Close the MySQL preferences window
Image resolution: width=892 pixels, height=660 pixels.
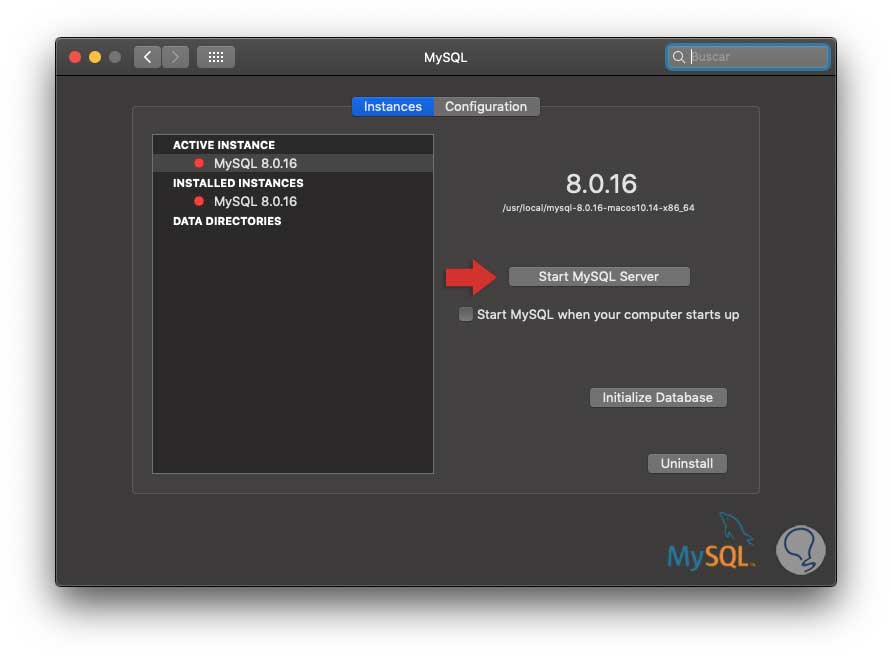(75, 57)
